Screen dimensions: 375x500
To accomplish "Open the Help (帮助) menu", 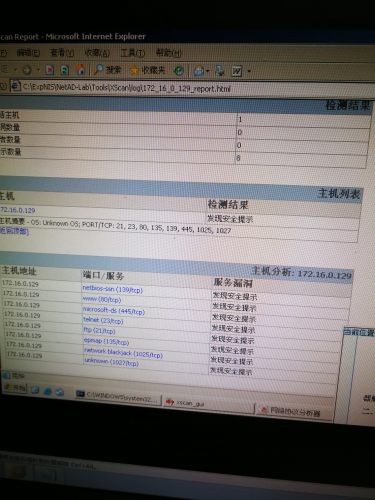I will click(169, 53).
